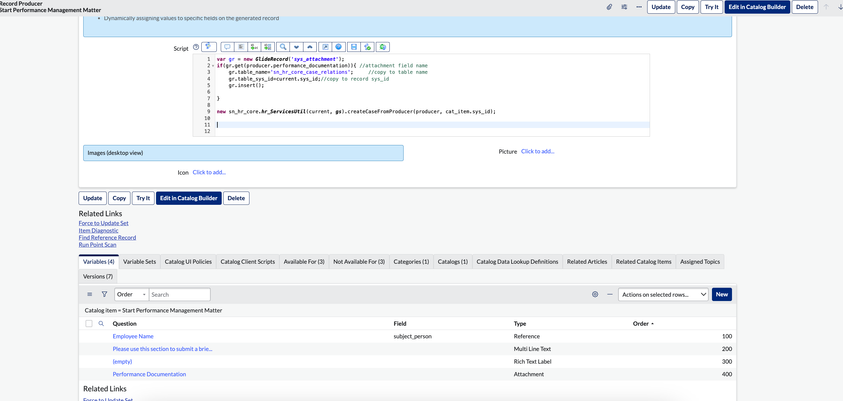The width and height of the screenshot is (843, 401).
Task: Open the Categories (1) tab
Action: click(411, 262)
